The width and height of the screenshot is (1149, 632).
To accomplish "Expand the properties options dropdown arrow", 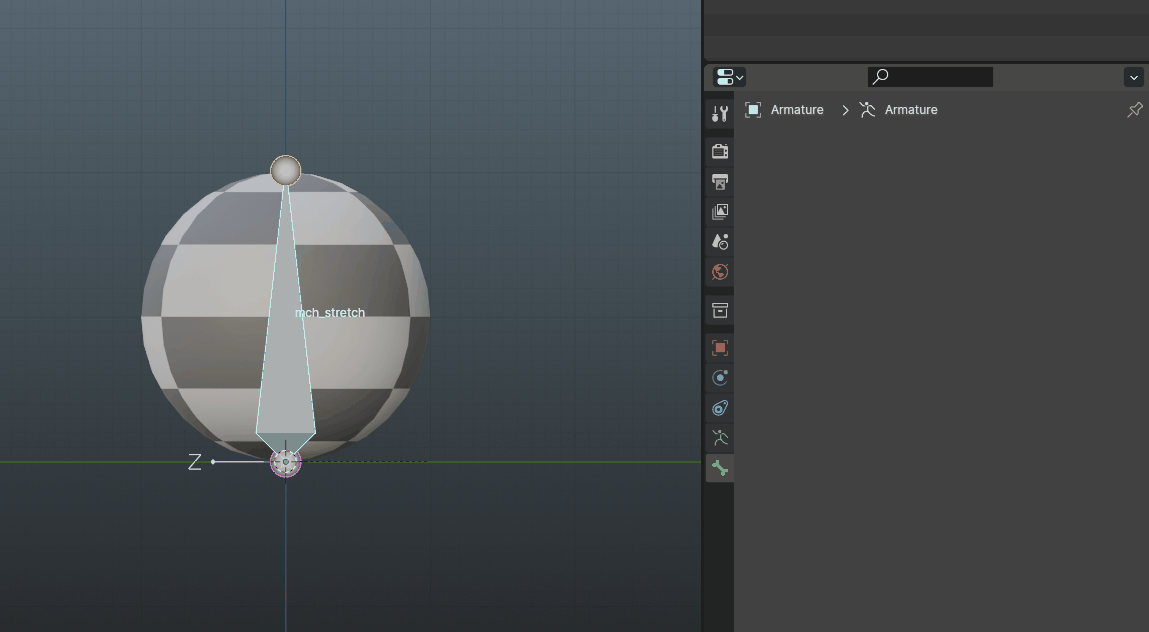I will point(1133,77).
